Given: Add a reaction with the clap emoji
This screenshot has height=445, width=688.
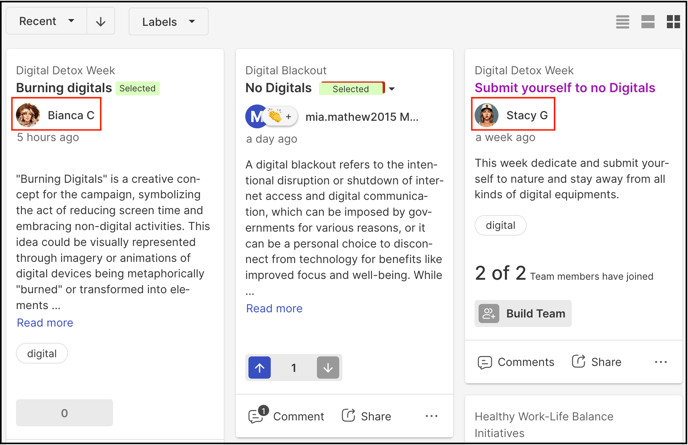Looking at the screenshot, I should pyautogui.click(x=275, y=117).
